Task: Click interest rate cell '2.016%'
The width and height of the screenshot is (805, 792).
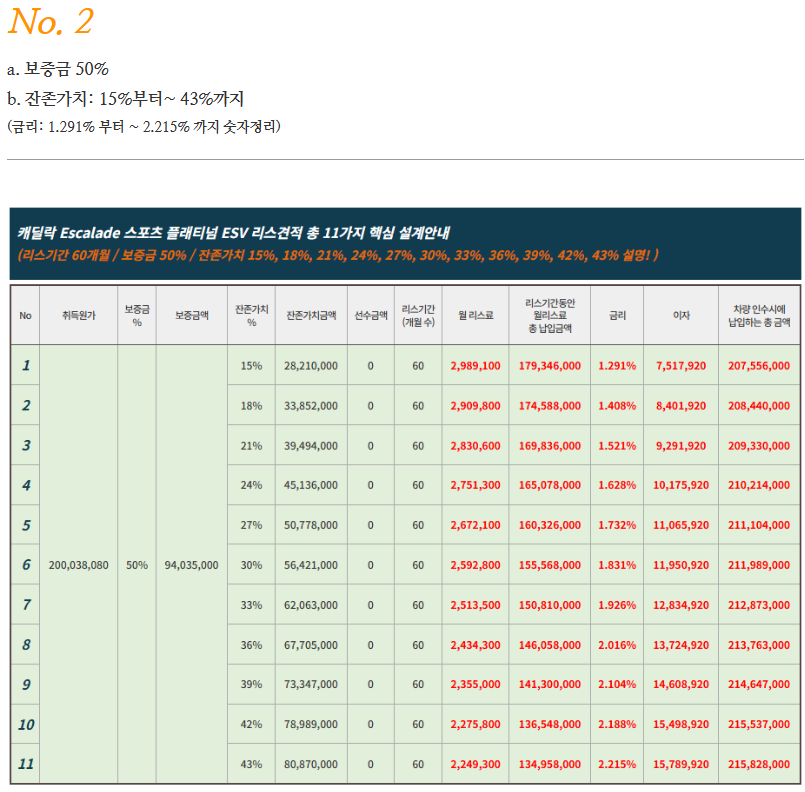Action: click(x=617, y=645)
